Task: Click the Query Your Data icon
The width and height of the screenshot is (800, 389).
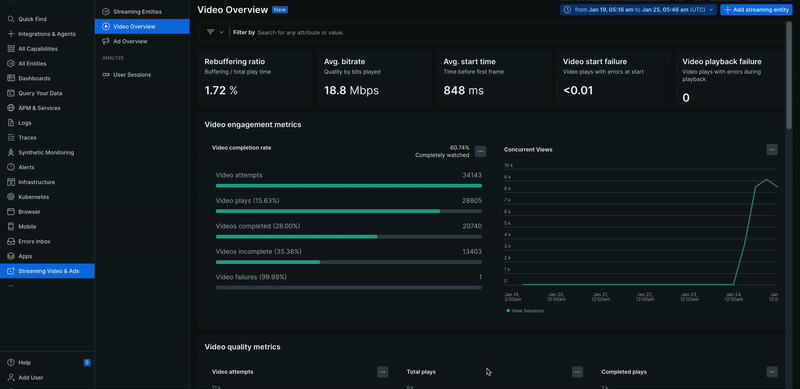Action: click(x=11, y=93)
